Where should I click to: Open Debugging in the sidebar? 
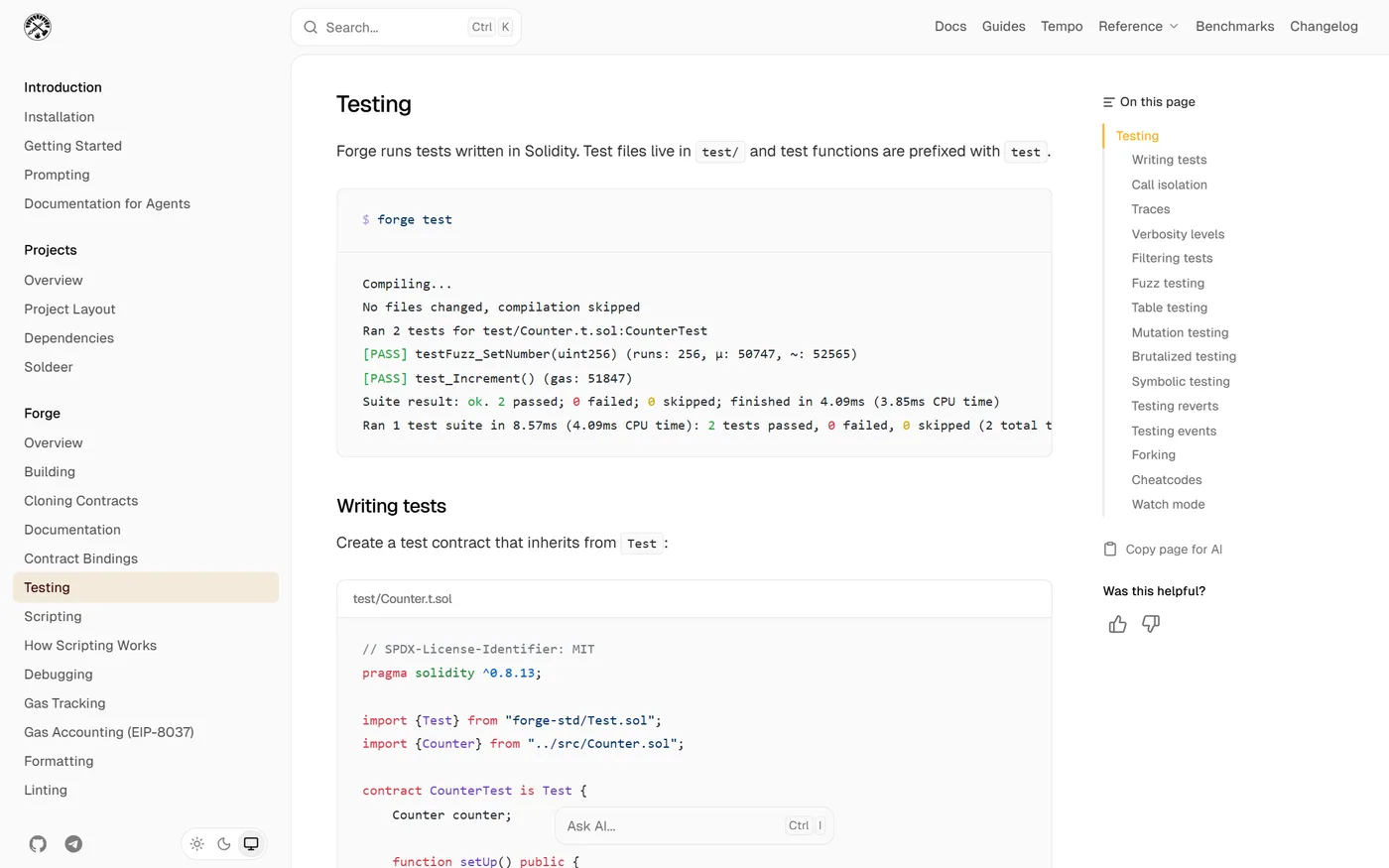59,675
